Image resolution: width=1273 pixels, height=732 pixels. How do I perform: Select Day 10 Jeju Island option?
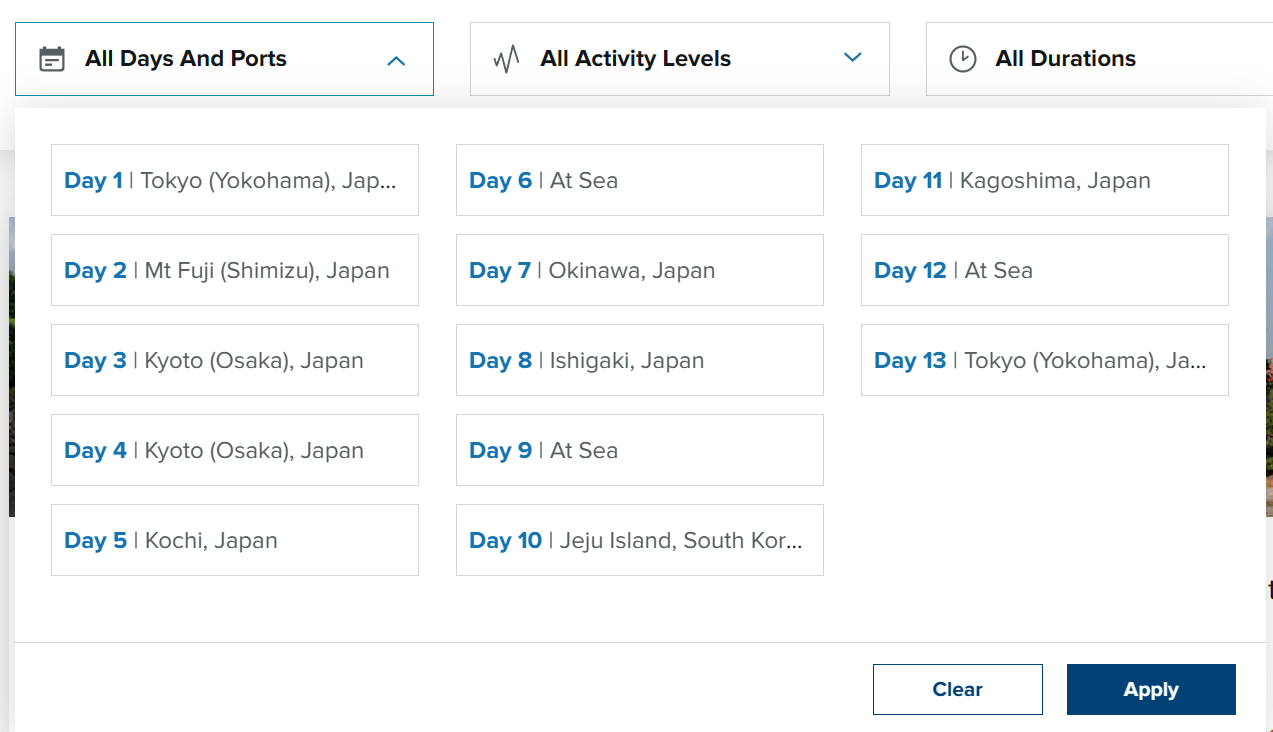tap(639, 540)
